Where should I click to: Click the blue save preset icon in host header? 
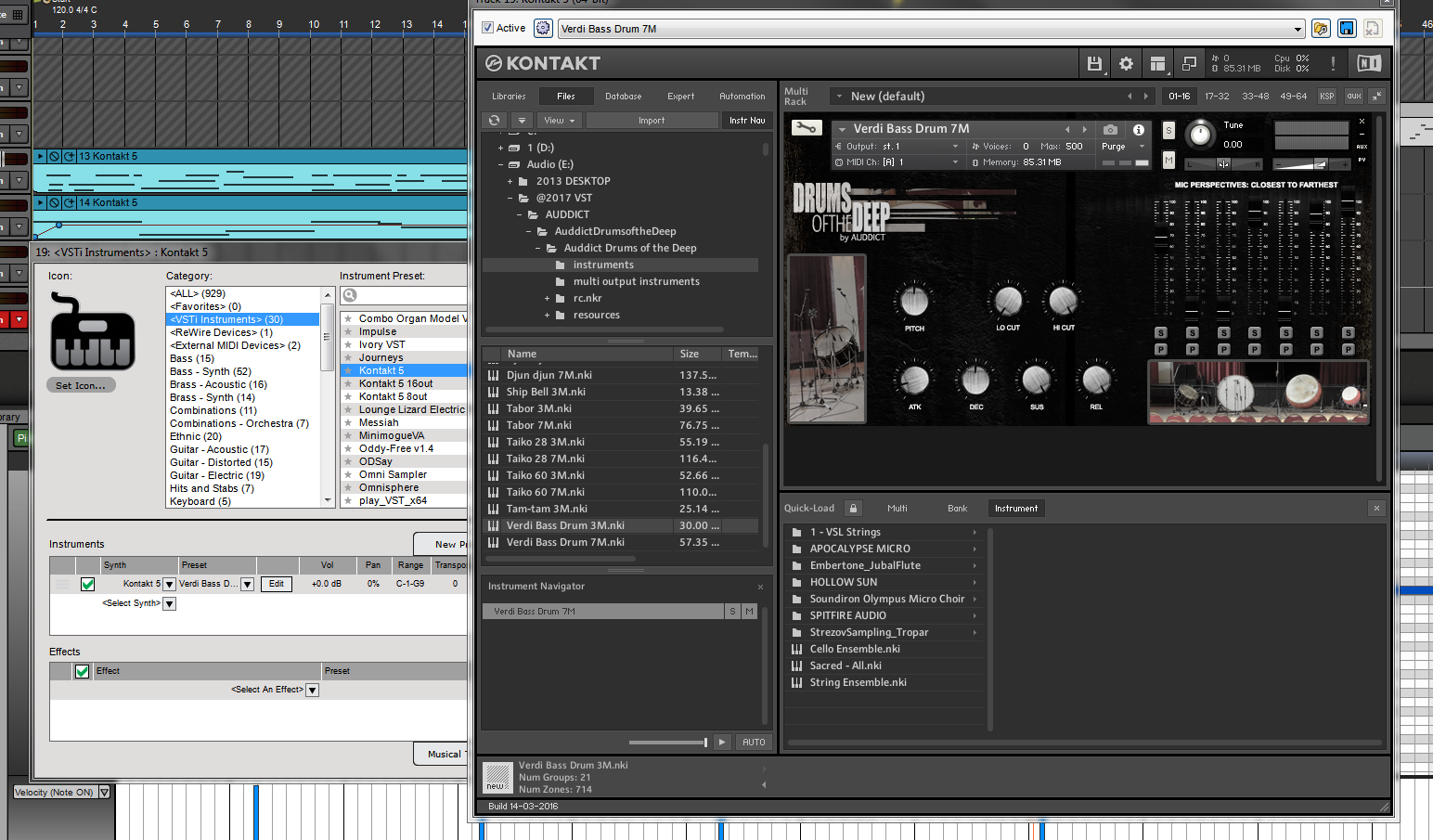tap(1347, 29)
